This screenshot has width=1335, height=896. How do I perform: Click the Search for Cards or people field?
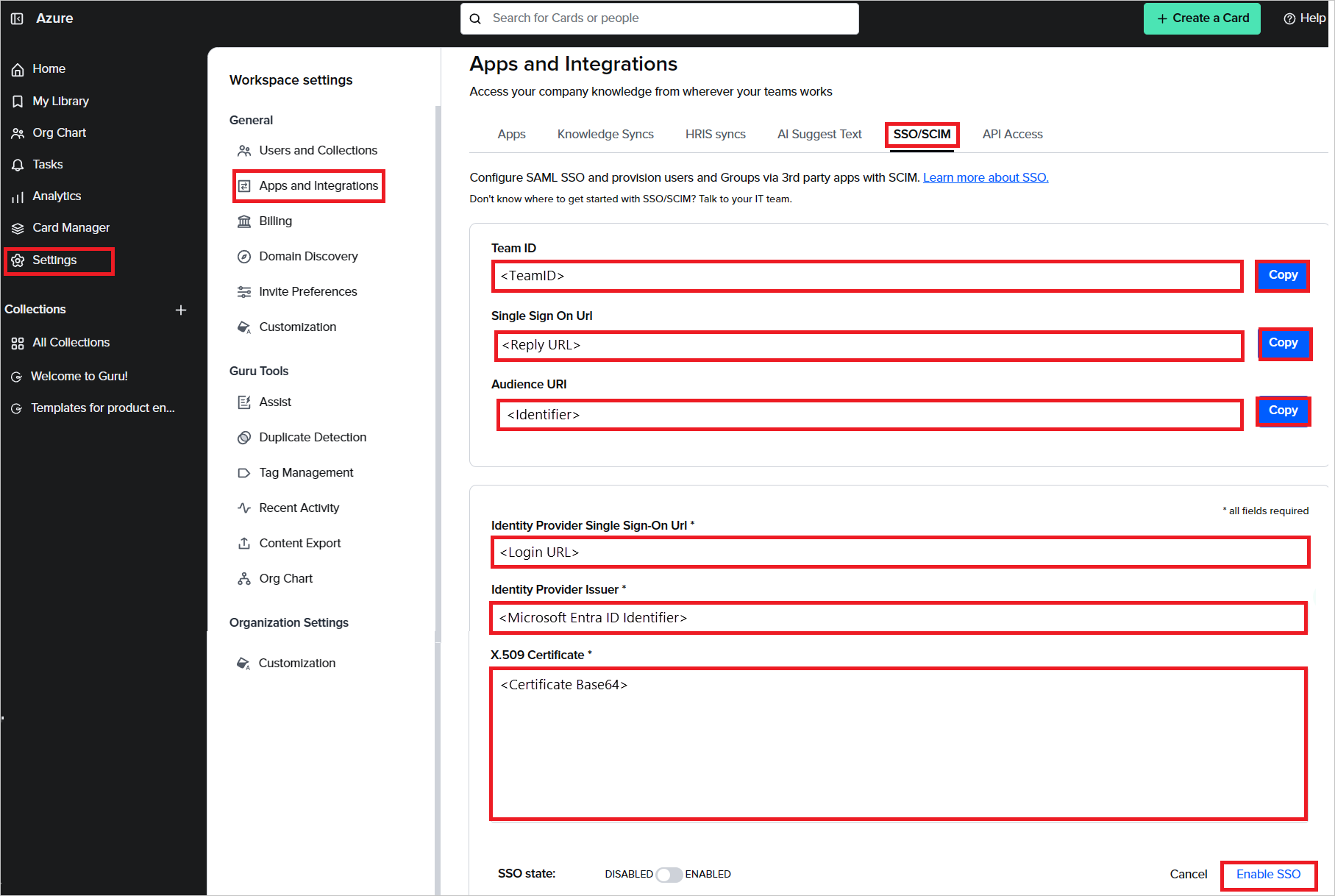[x=659, y=18]
